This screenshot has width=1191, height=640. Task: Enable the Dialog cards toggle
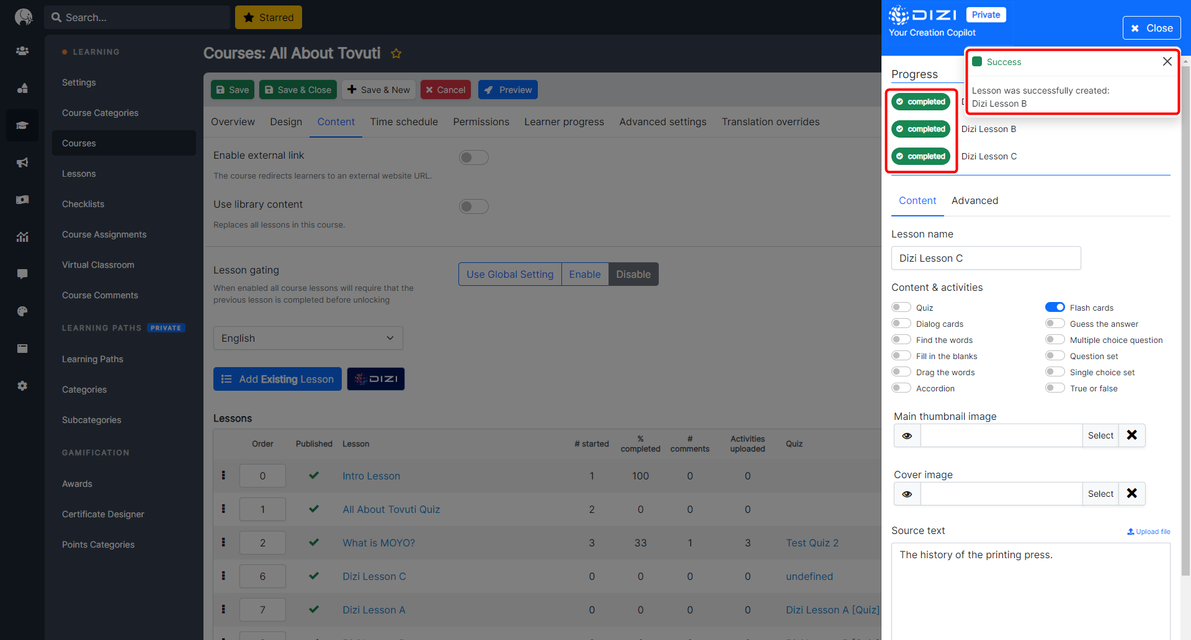pos(901,323)
